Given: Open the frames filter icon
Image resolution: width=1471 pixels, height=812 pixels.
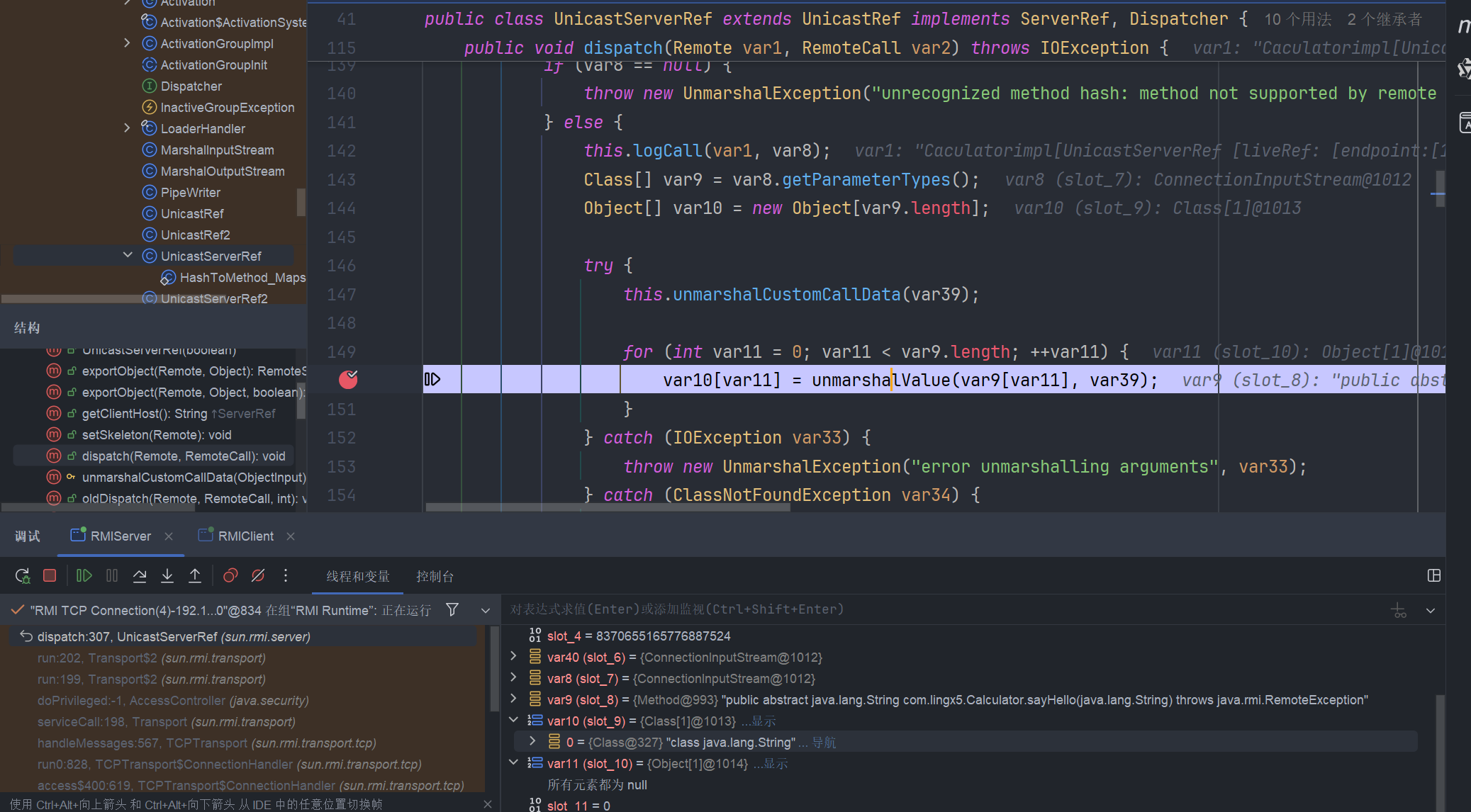Looking at the screenshot, I should 452,609.
